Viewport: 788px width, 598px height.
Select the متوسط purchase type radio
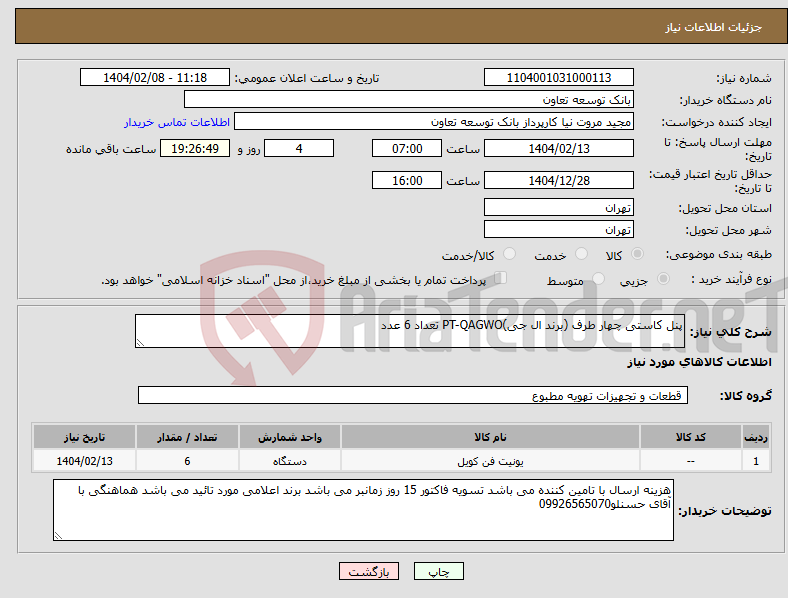pyautogui.click(x=598, y=278)
